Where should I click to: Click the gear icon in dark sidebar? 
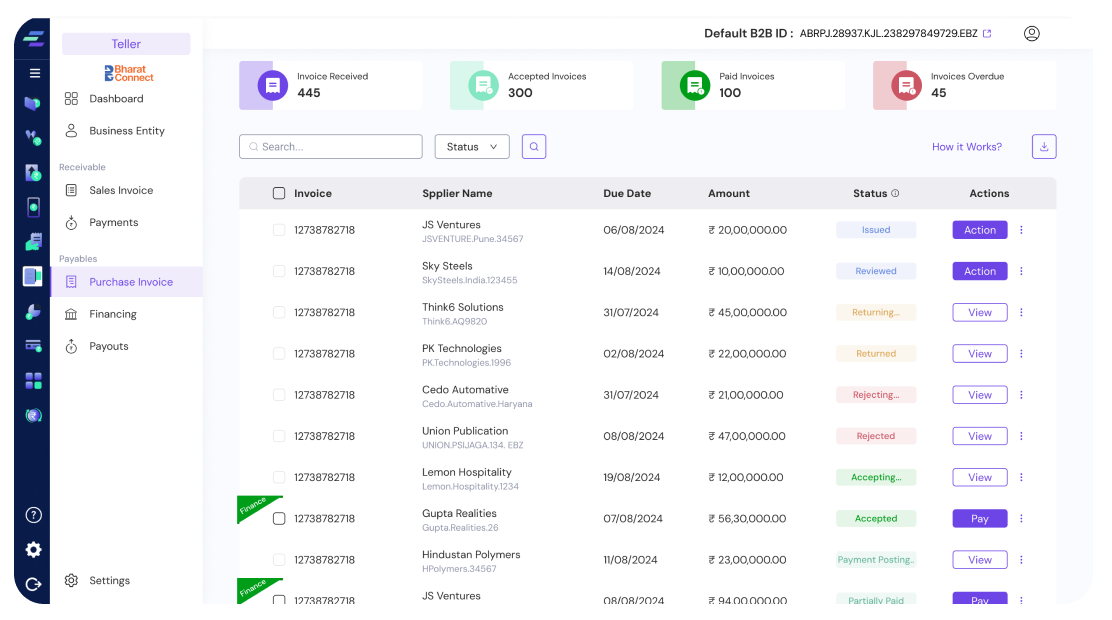(33, 550)
